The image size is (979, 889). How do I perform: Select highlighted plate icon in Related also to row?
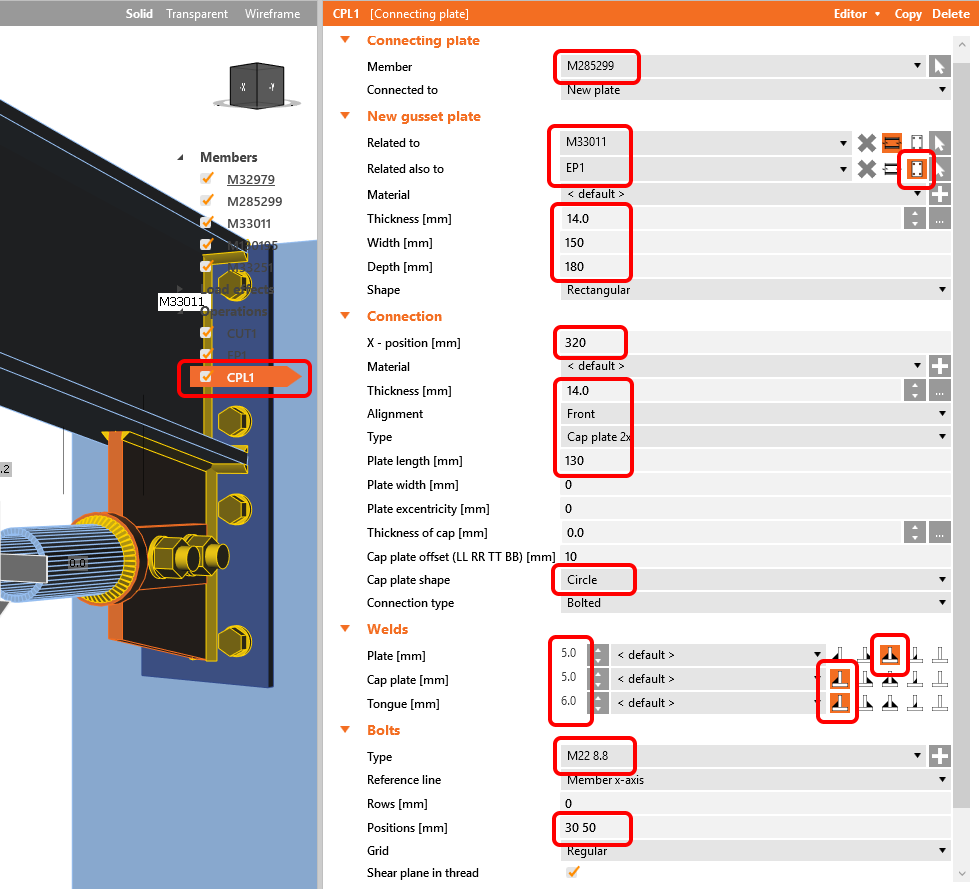point(916,169)
